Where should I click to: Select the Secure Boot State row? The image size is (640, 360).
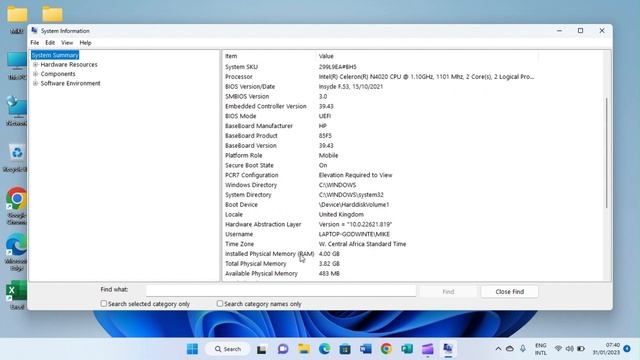tap(380, 165)
